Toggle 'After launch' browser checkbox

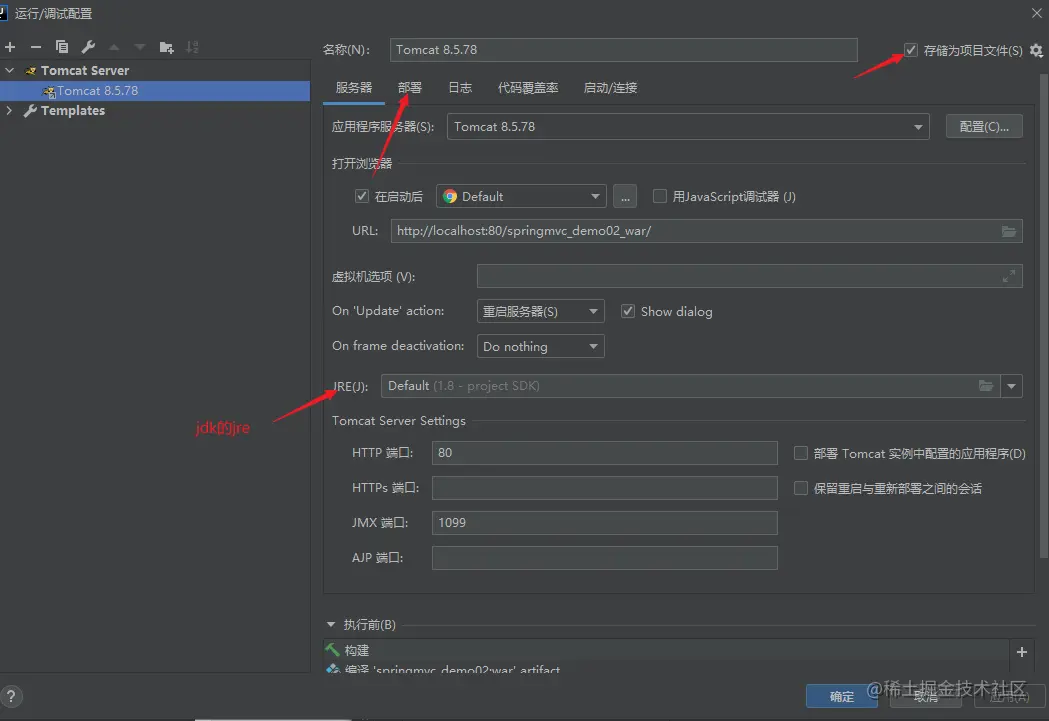coord(362,196)
